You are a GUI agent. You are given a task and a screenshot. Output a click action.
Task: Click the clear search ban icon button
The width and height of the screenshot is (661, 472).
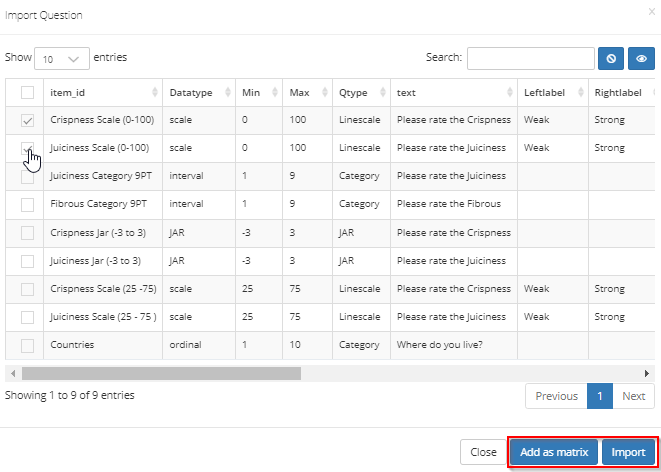(x=610, y=59)
